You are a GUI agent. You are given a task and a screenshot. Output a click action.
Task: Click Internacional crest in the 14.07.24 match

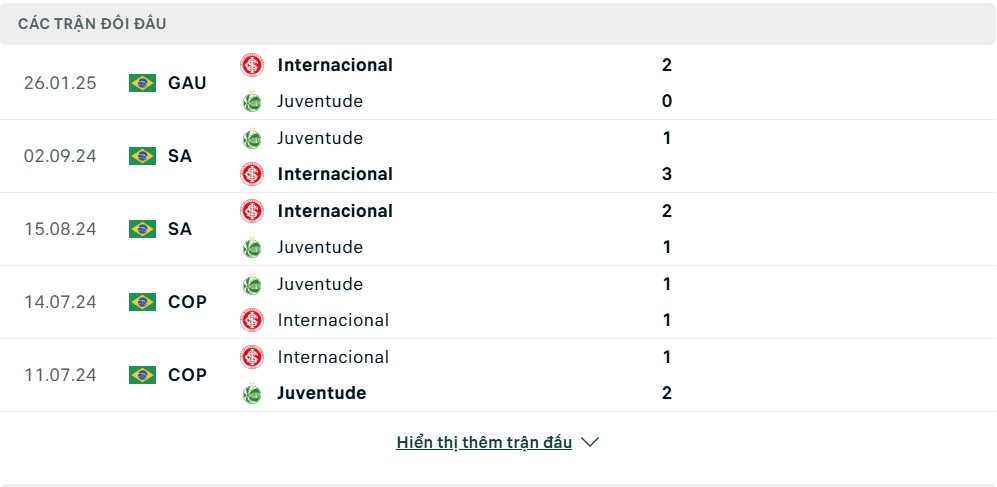coord(252,320)
